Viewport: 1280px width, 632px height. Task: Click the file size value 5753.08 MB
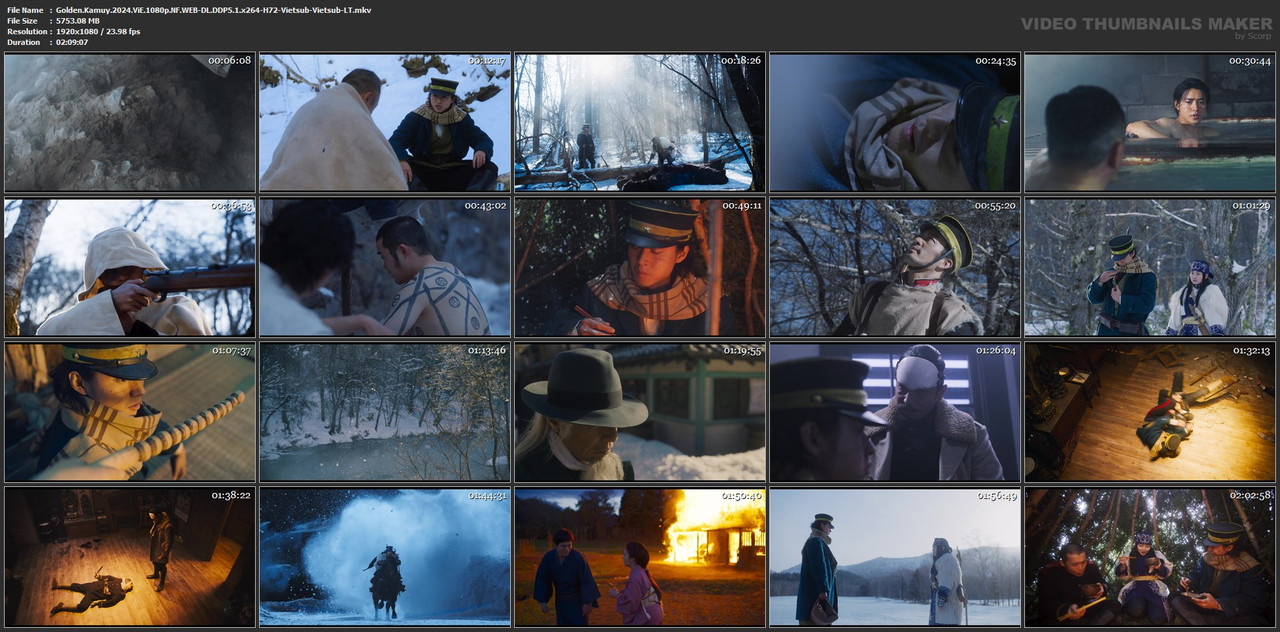[x=78, y=21]
